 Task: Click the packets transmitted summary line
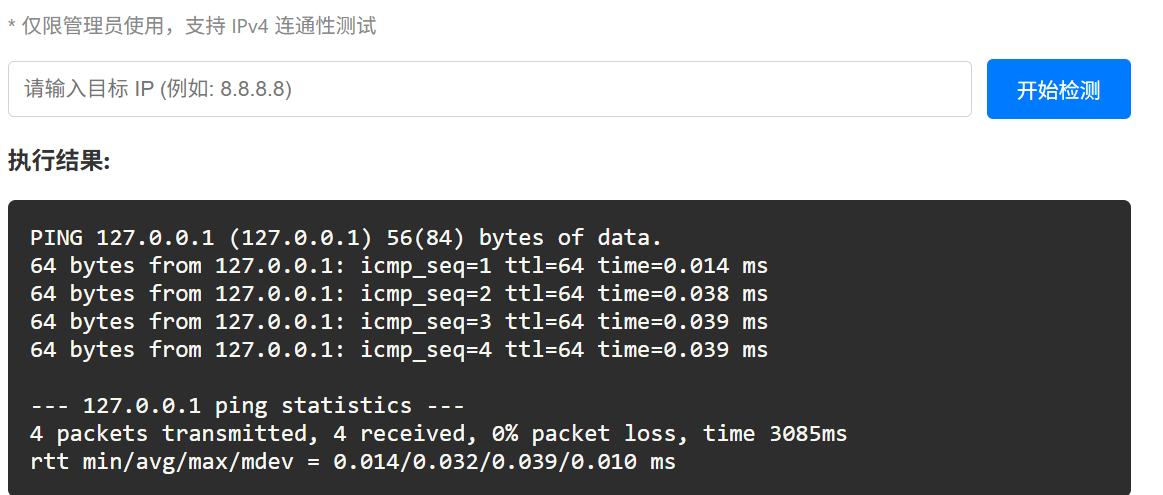[x=438, y=434]
